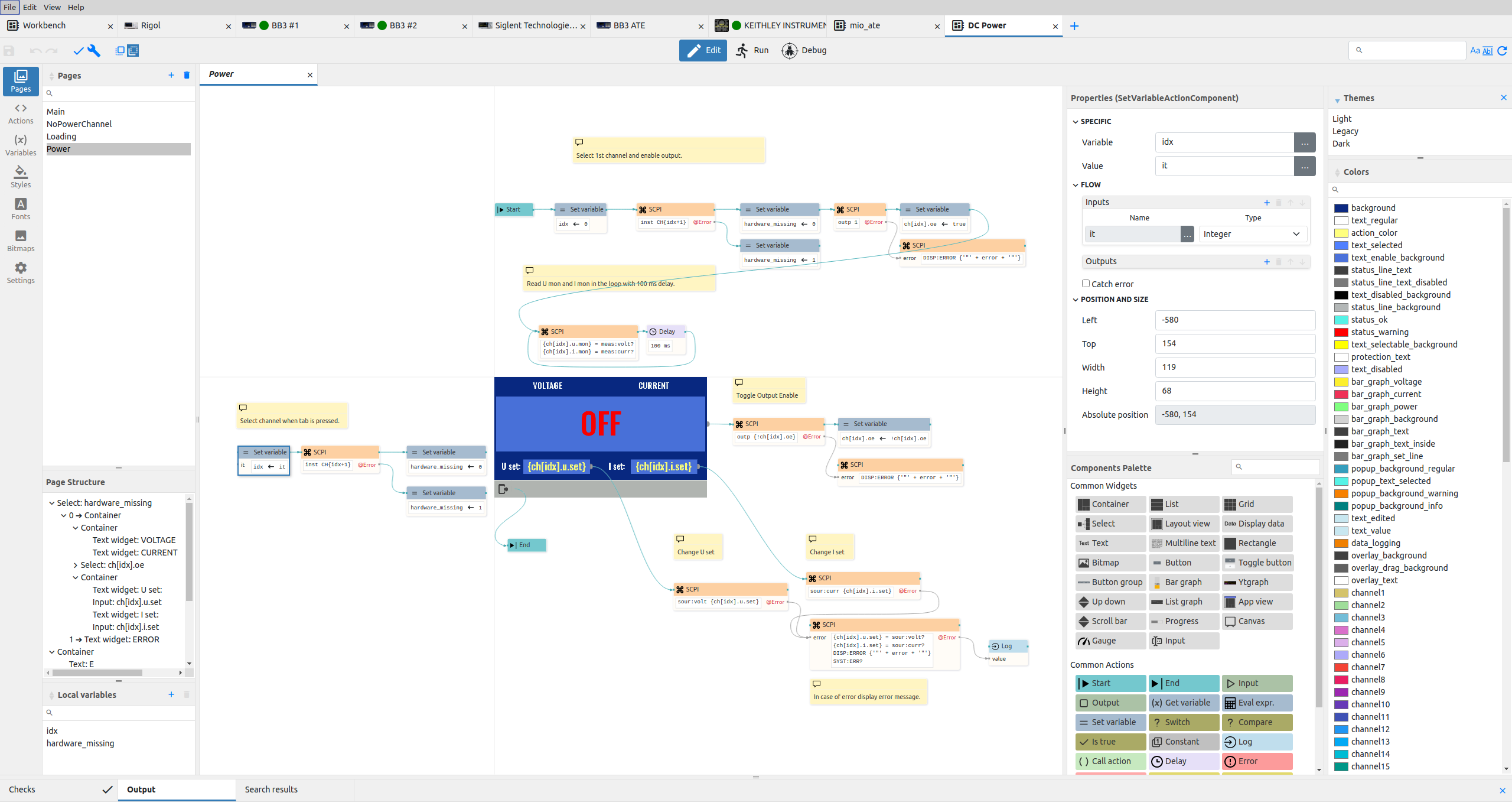
Task: Delete selected page with trash icon
Action: (x=187, y=75)
